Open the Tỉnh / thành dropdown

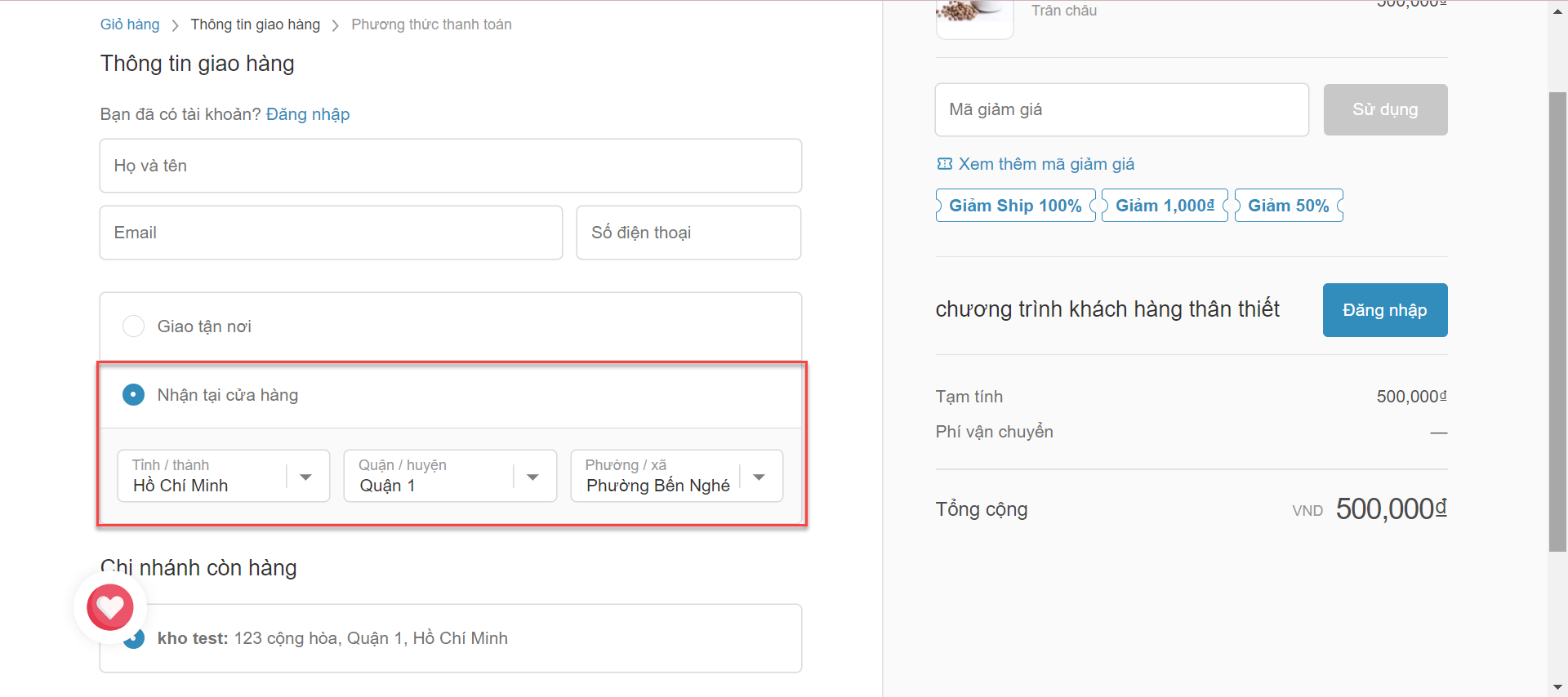pyautogui.click(x=223, y=477)
